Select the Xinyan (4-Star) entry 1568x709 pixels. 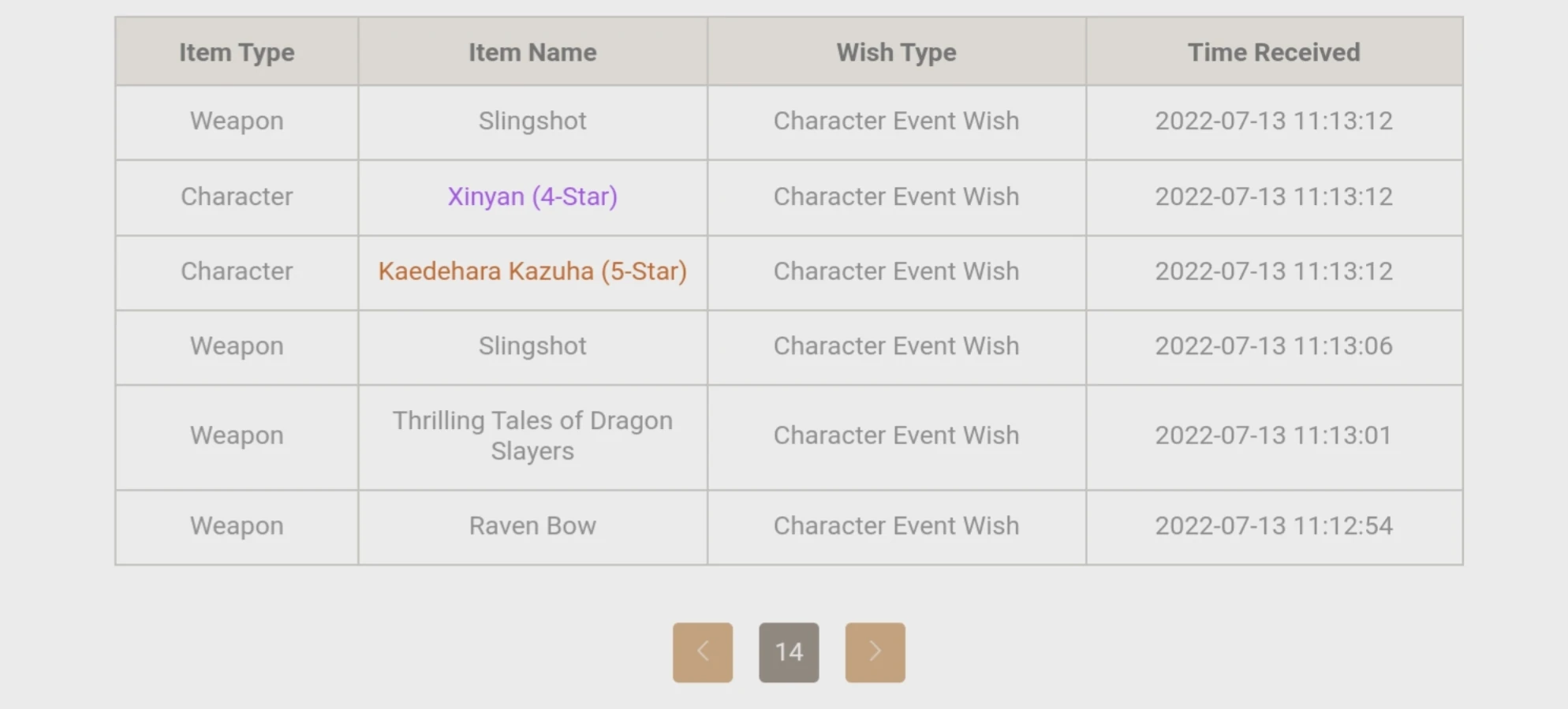(x=532, y=196)
